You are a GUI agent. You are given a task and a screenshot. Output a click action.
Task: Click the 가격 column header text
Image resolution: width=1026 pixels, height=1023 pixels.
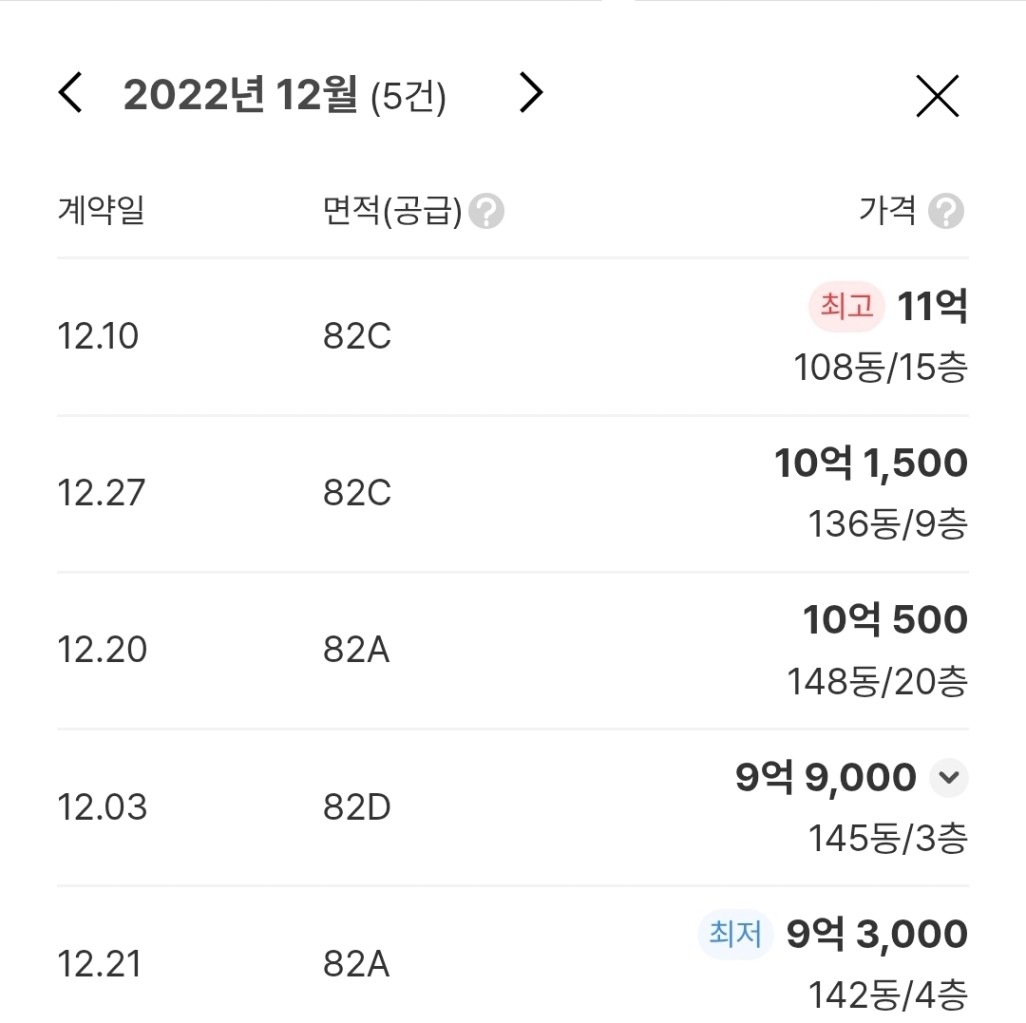[x=887, y=210]
